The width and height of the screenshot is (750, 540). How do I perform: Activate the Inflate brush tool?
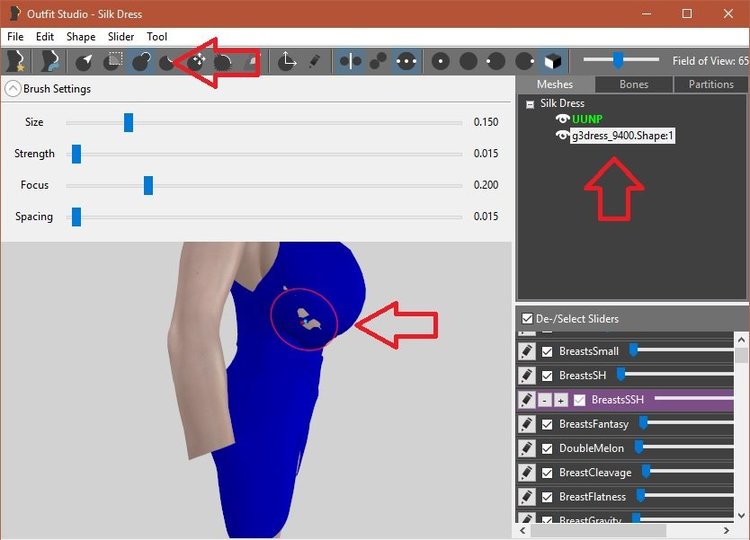pos(142,61)
